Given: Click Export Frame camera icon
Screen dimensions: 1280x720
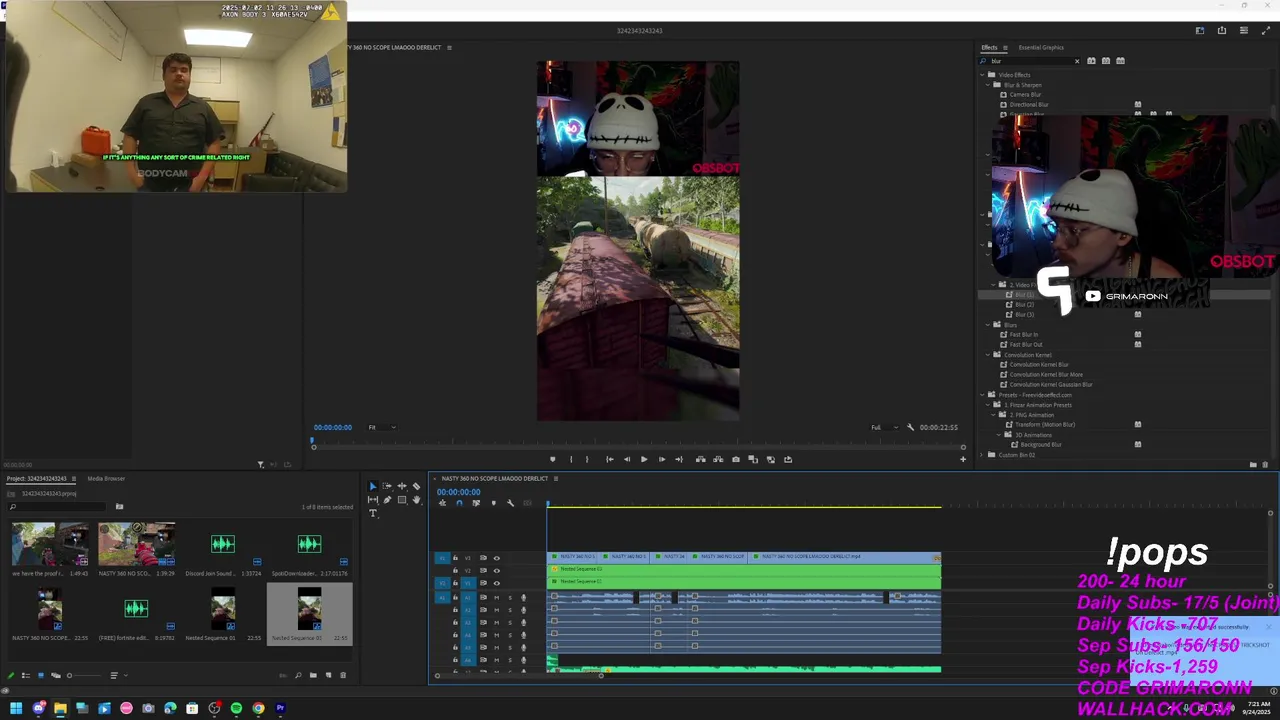Looking at the screenshot, I should click(x=736, y=459).
